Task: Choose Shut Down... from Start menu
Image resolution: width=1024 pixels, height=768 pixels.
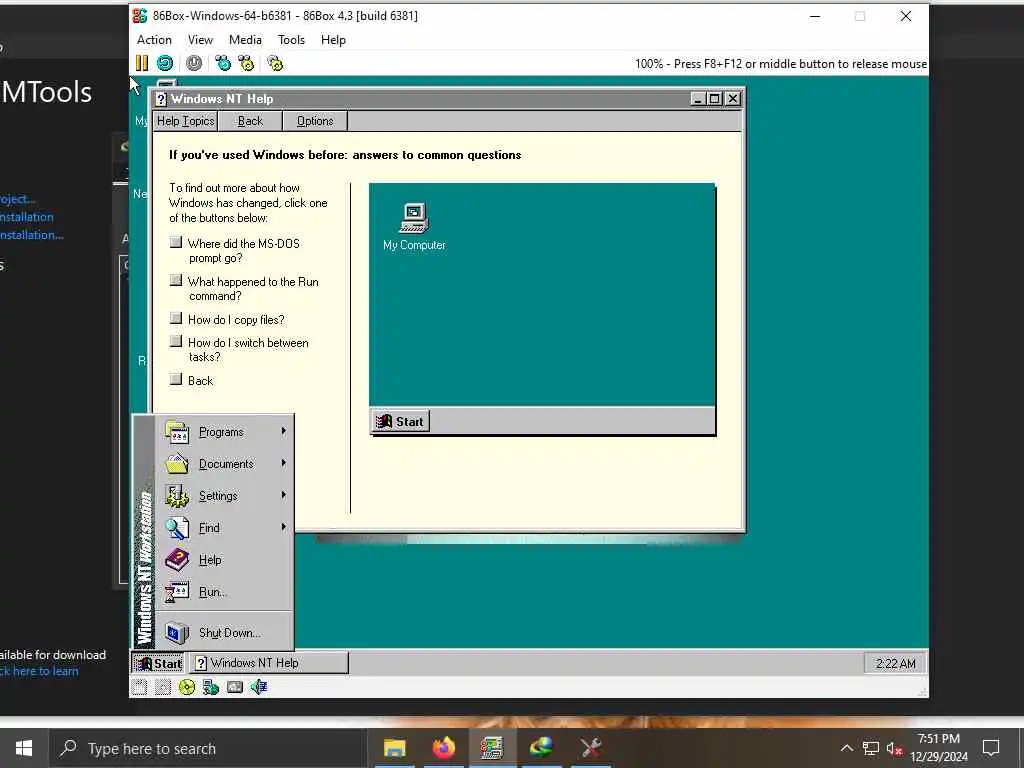Action: coord(224,633)
